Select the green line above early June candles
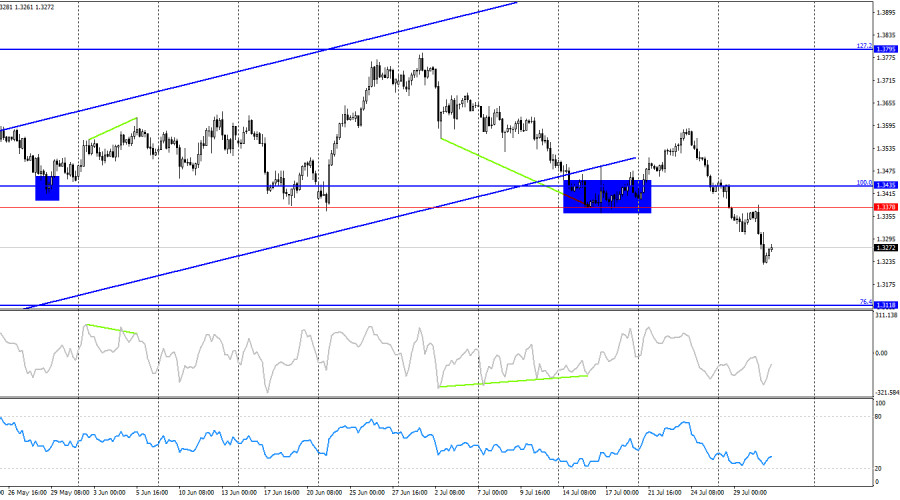Image resolution: width=900 pixels, height=500 pixels. pyautogui.click(x=113, y=129)
